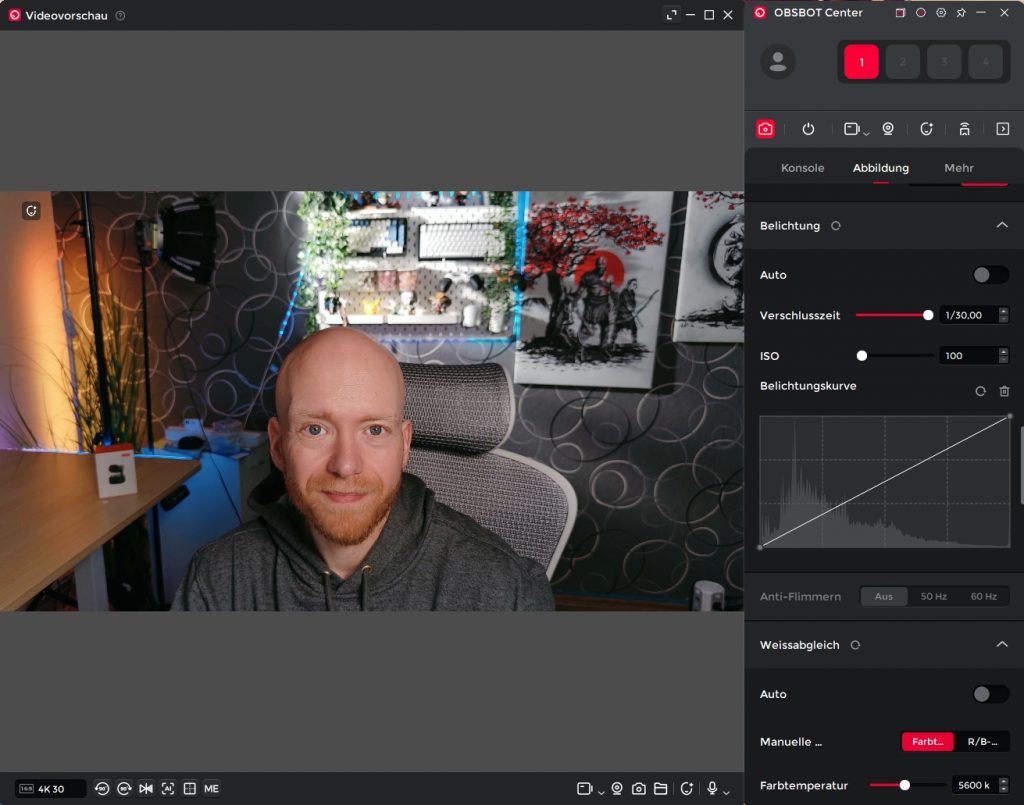Click the beauty overlay icon on video preview
The width and height of the screenshot is (1024, 805).
31,211
